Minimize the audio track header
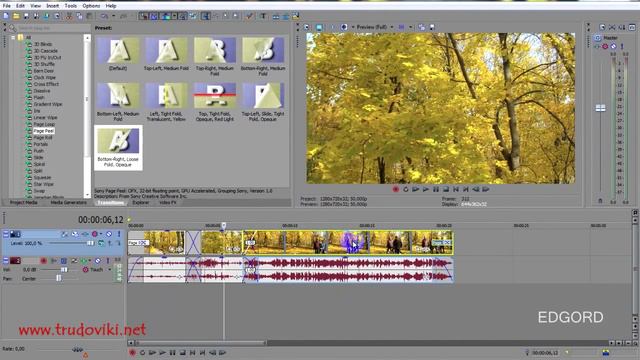Viewport: 640px width, 360px height. [6, 260]
